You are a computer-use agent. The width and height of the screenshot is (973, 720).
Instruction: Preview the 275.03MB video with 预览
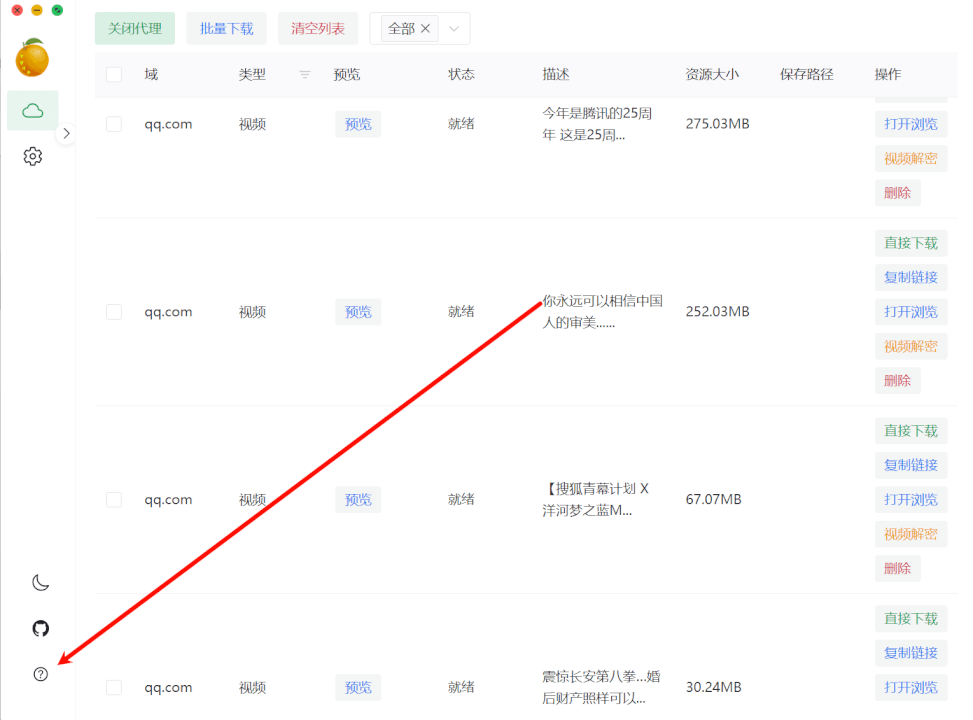click(358, 124)
